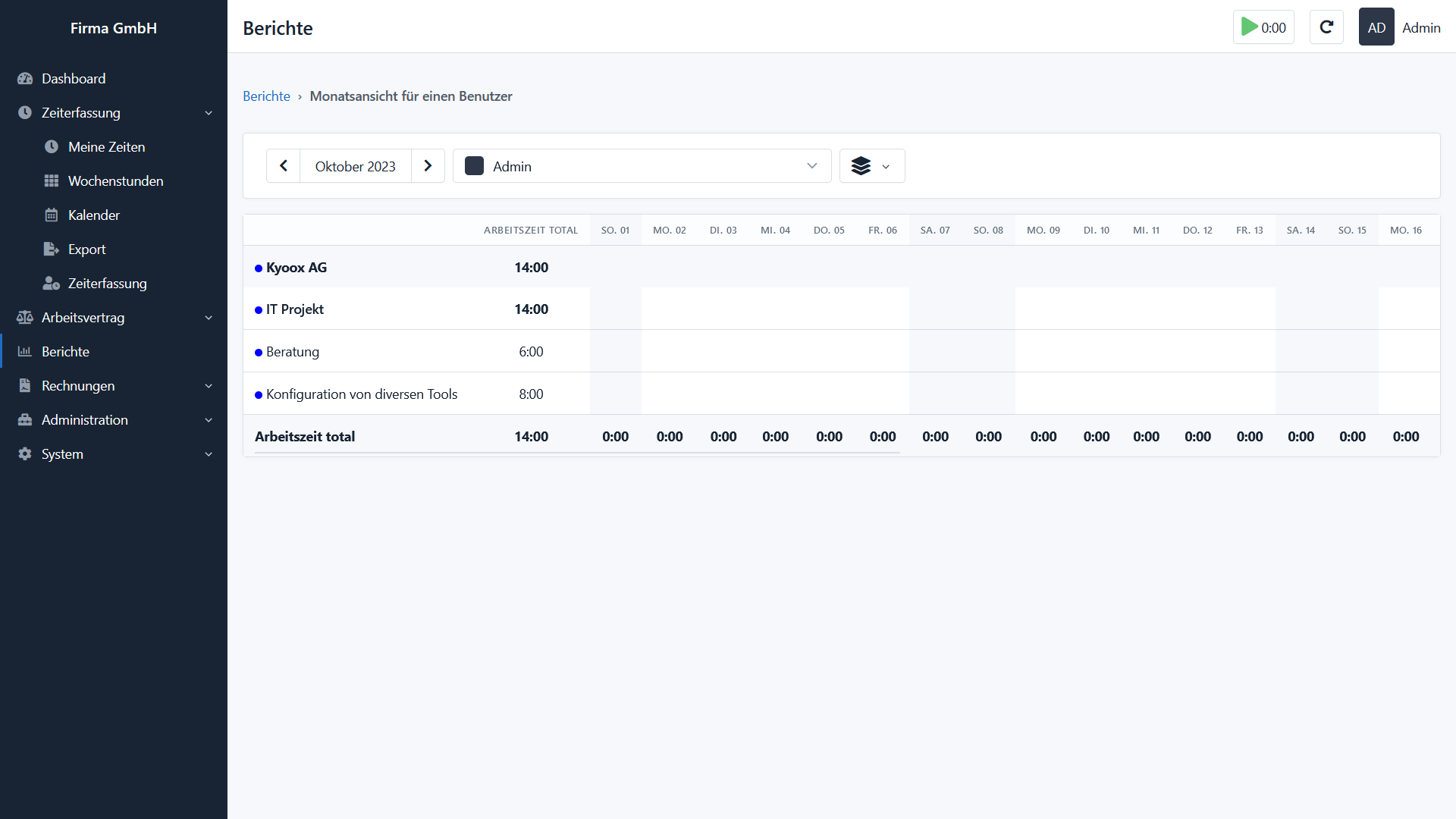This screenshot has width=1456, height=819.
Task: Open Kalender from the sidebar
Action: 93,215
